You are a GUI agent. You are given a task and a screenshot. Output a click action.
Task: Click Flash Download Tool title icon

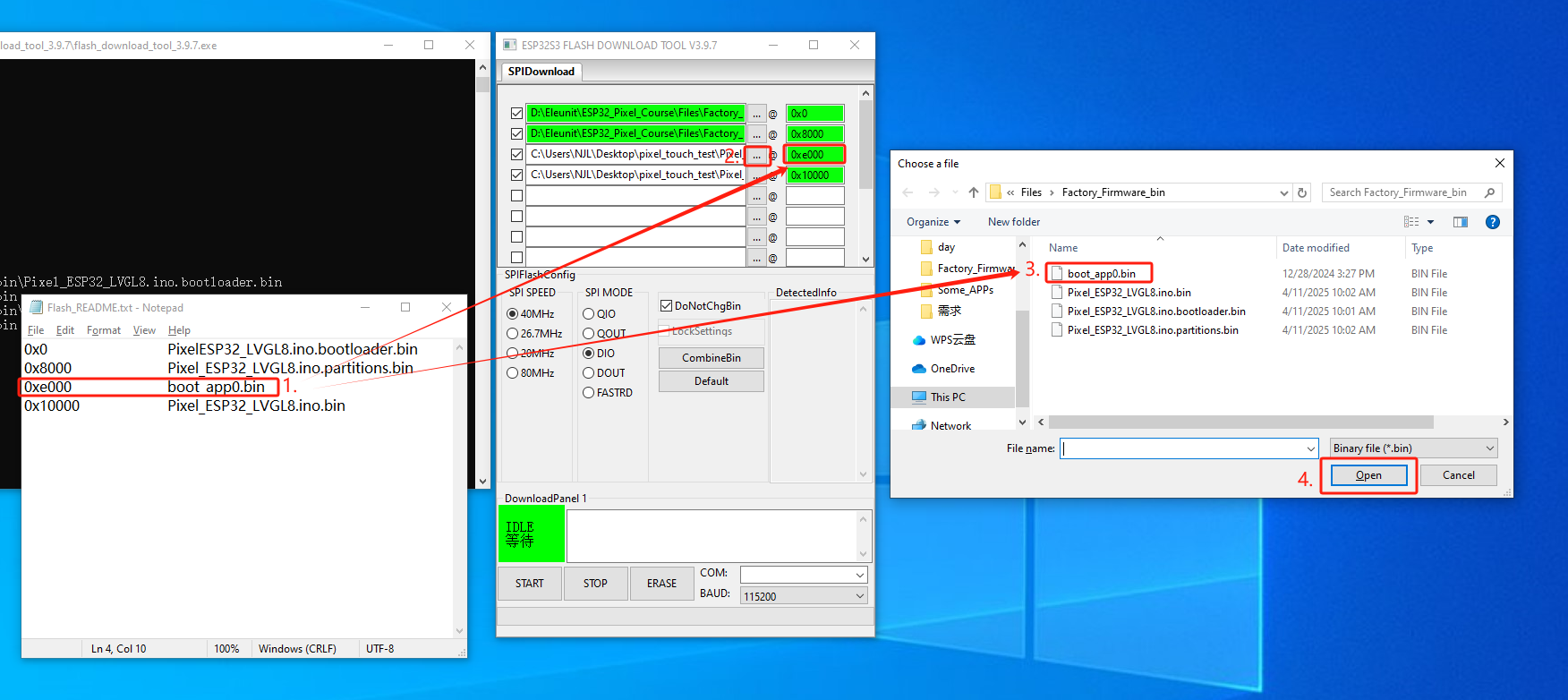point(510,45)
